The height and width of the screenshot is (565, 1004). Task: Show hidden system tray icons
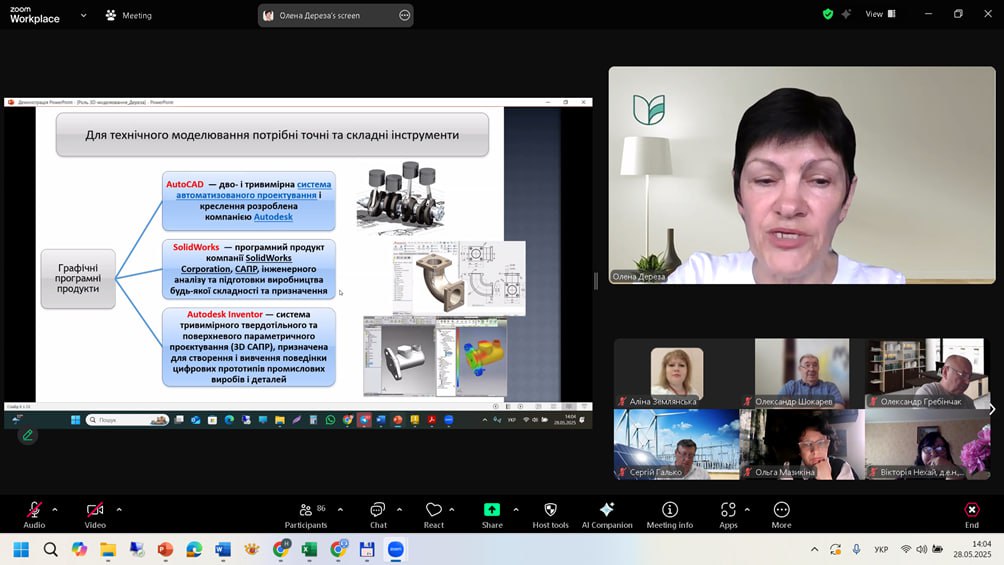pyautogui.click(x=814, y=549)
